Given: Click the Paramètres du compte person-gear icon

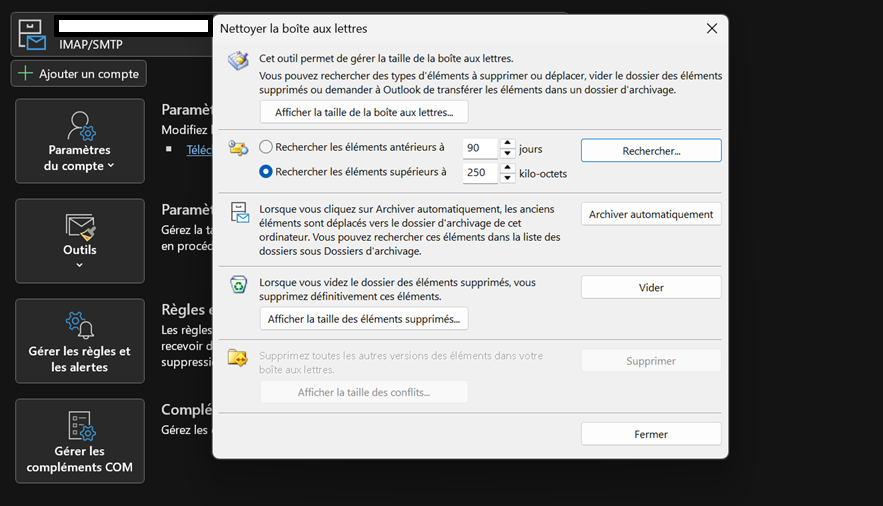Looking at the screenshot, I should [x=81, y=125].
